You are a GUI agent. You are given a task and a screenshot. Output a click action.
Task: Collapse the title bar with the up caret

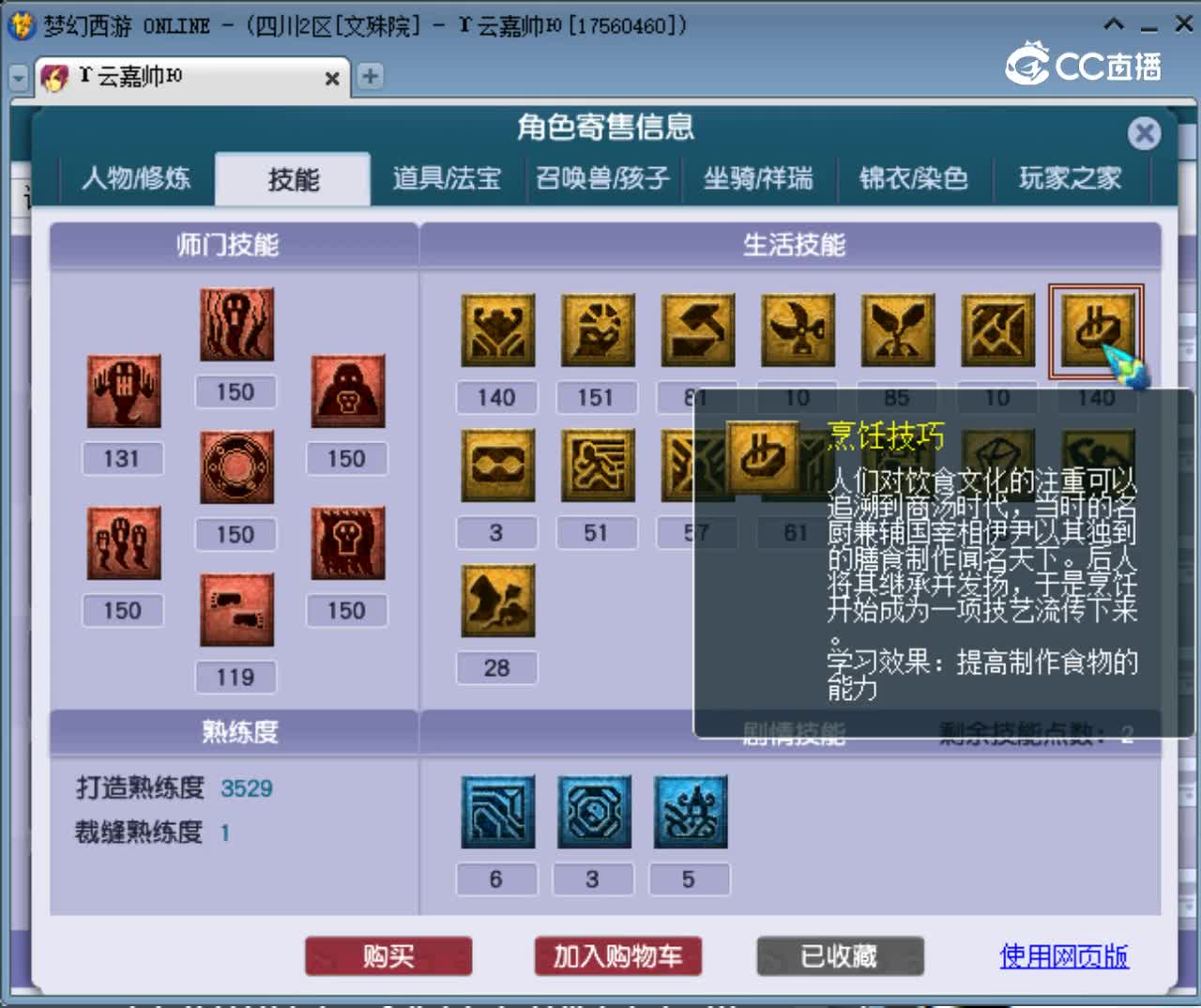[x=1113, y=24]
